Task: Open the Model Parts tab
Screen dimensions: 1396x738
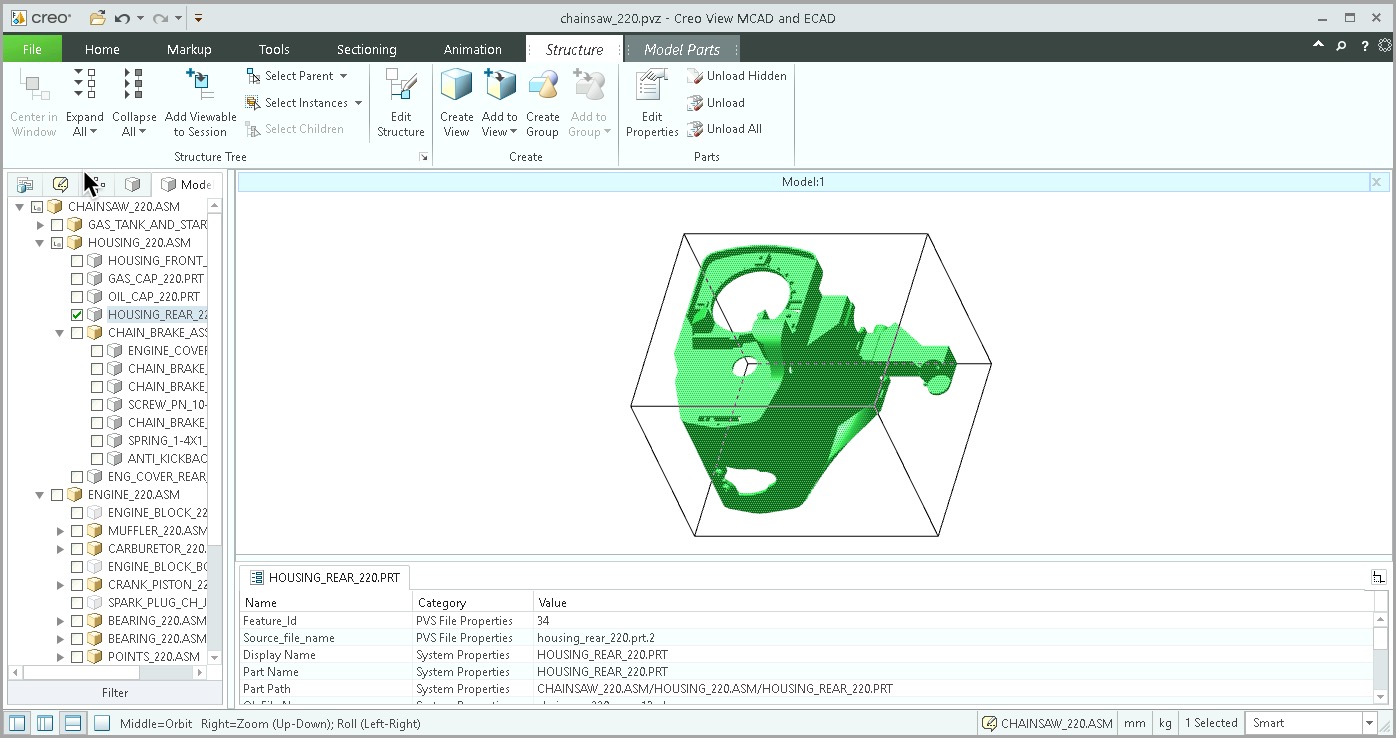Action: pyautogui.click(x=682, y=48)
